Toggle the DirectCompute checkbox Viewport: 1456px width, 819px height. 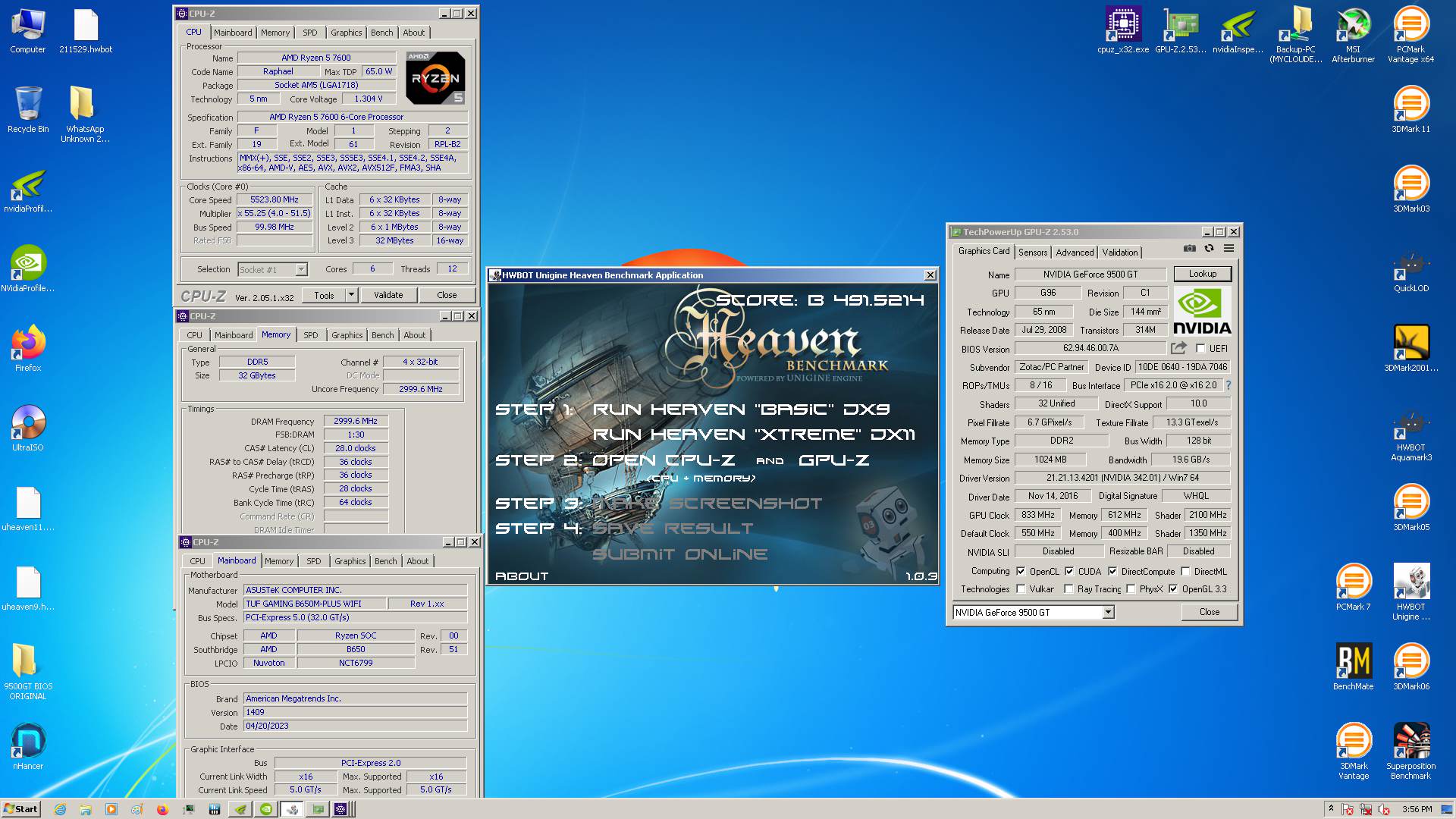pyautogui.click(x=1112, y=572)
